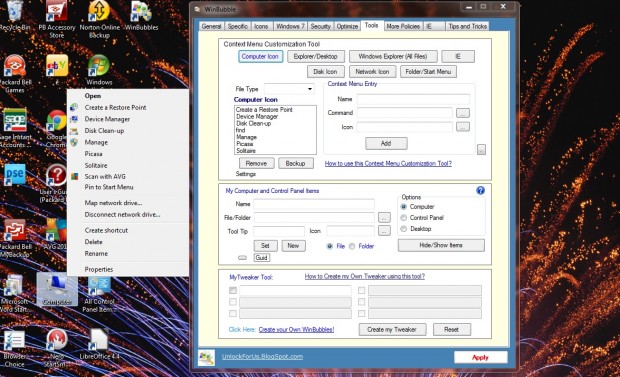Open the Browser Choice desktop icon
This screenshot has width=620, height=377.
pyautogui.click(x=15, y=348)
